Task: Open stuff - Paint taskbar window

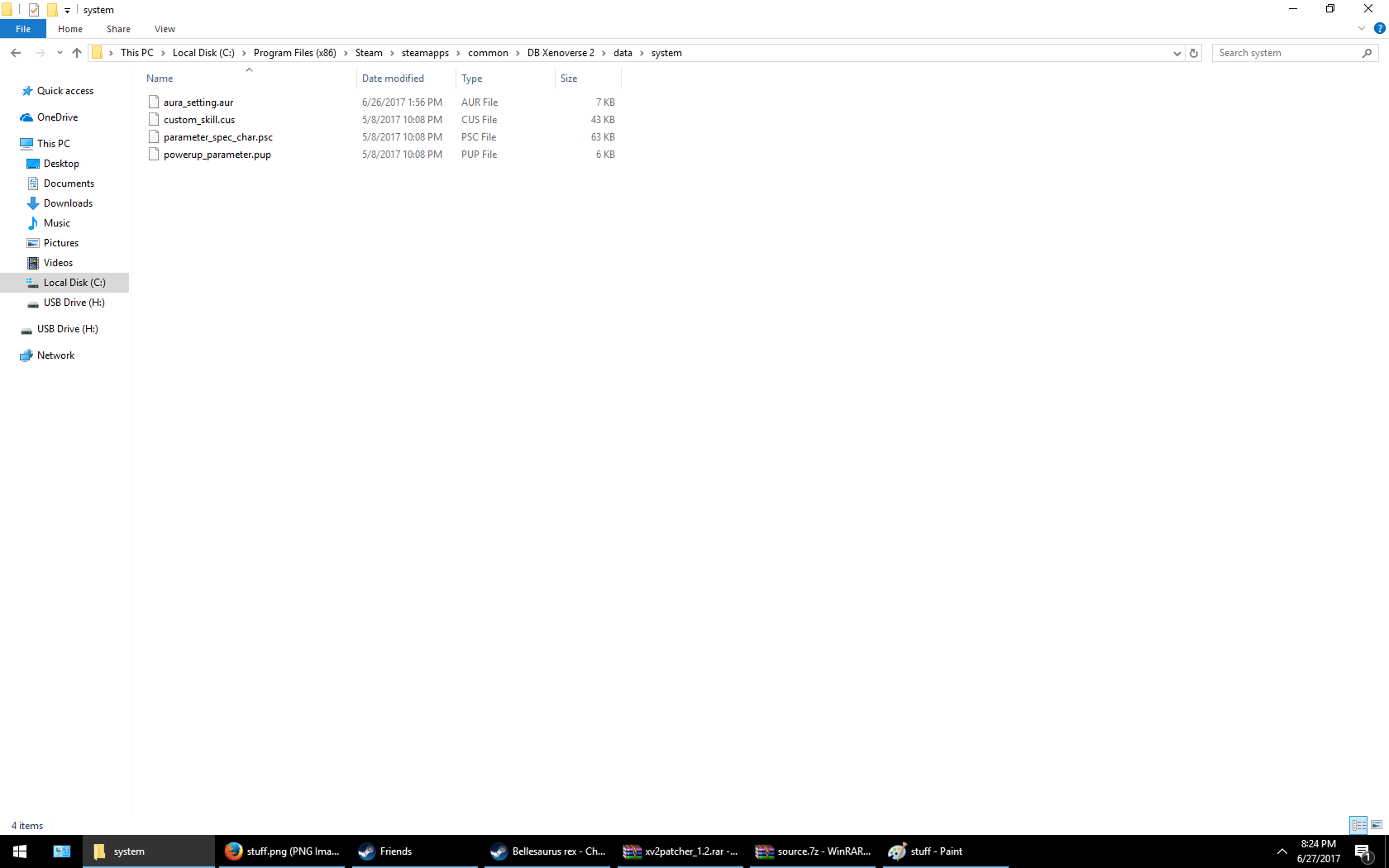Action: pos(947,851)
